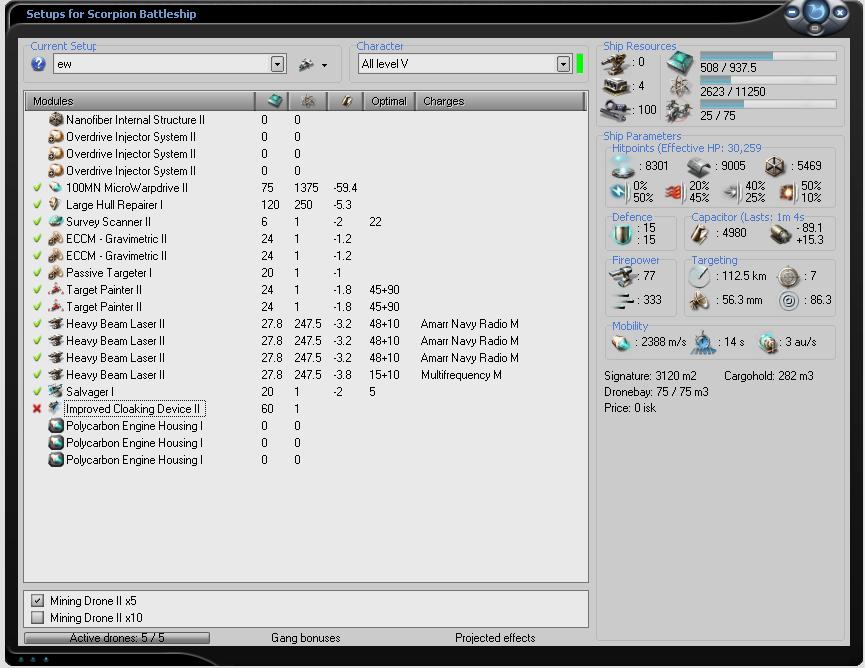Click the powergrid usage bar
This screenshot has width=865, height=668.
click(x=768, y=80)
